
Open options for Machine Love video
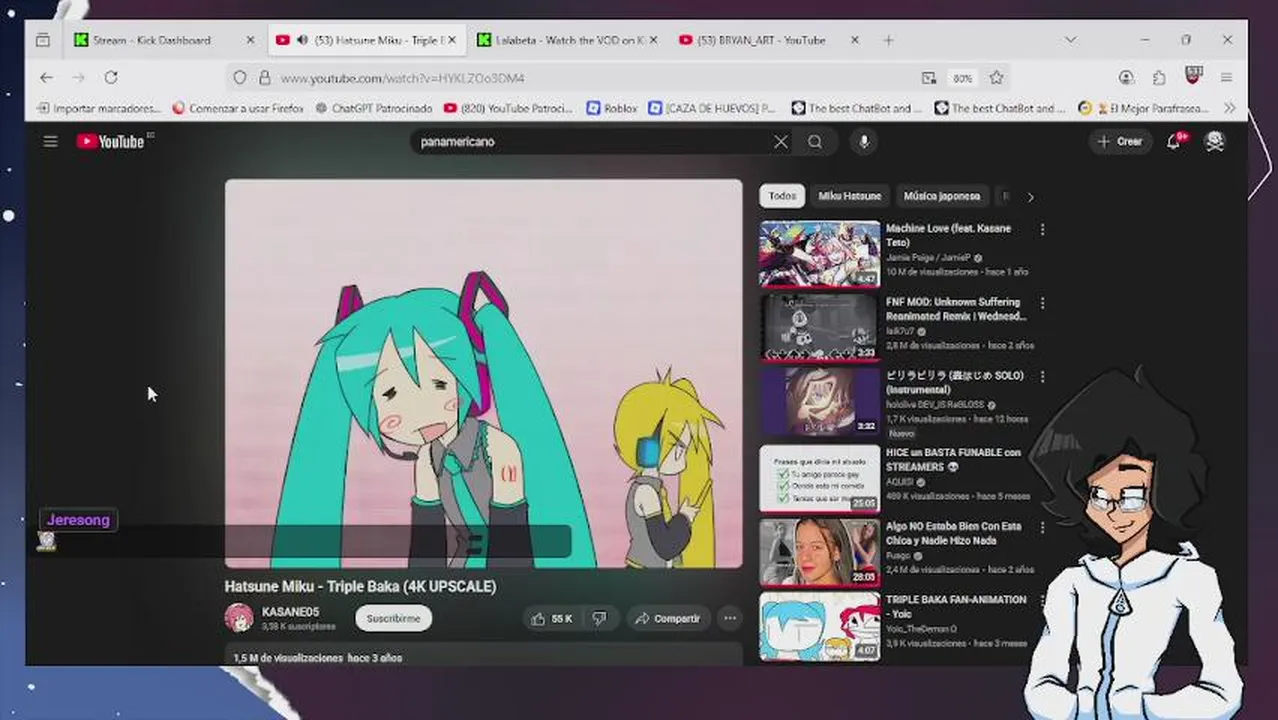[1042, 229]
